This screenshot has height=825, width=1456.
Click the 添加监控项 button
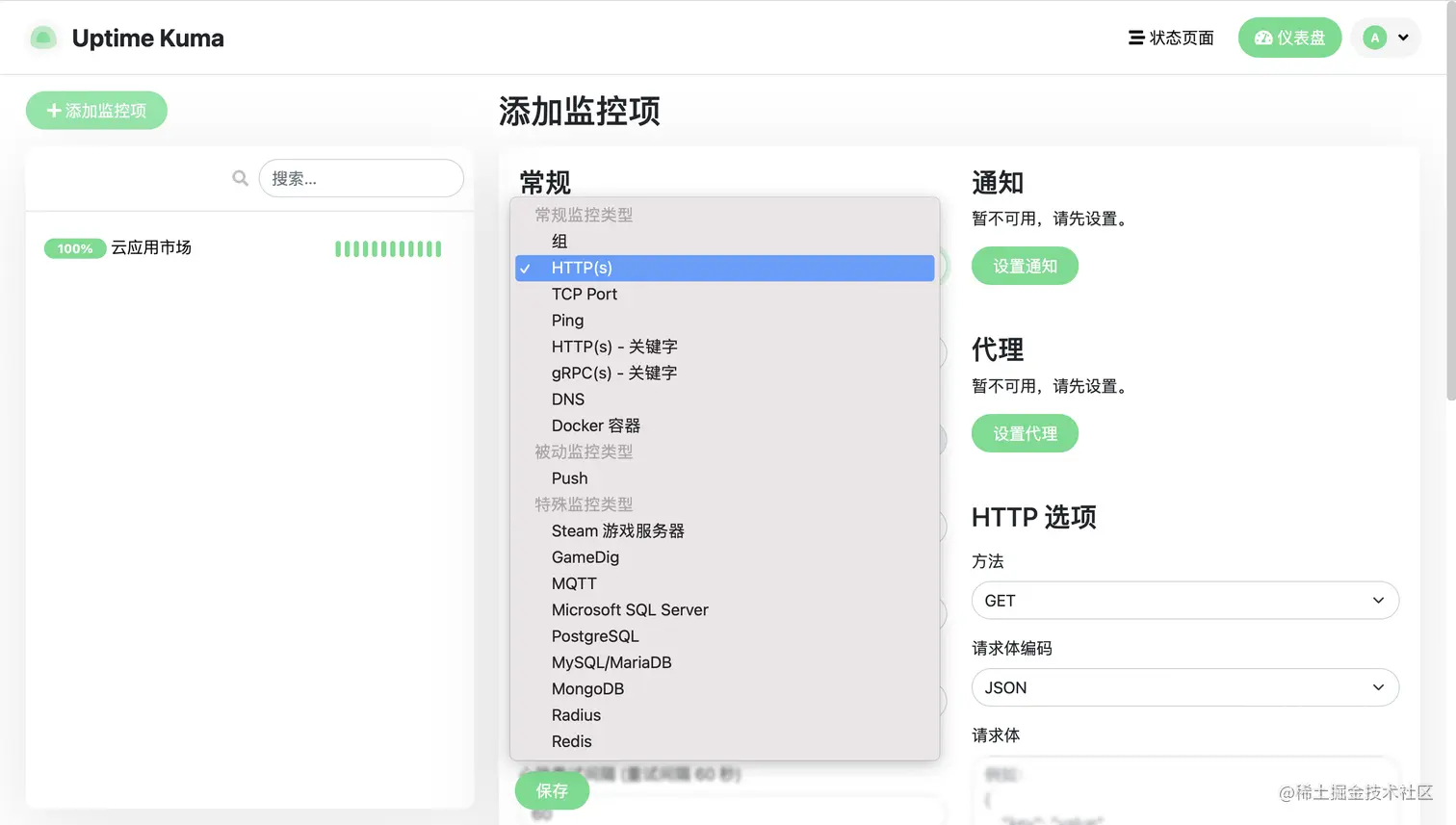pos(96,111)
